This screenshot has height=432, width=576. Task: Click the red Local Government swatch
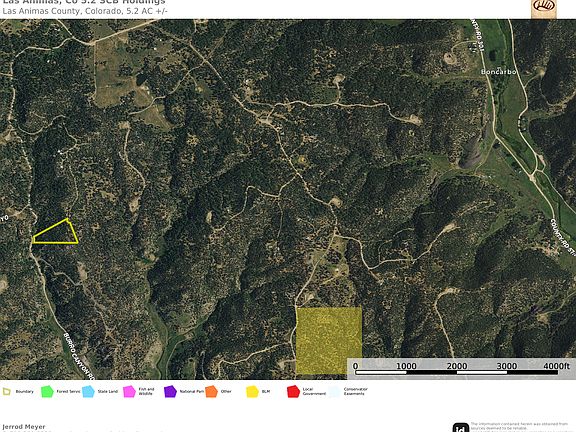[x=294, y=392]
